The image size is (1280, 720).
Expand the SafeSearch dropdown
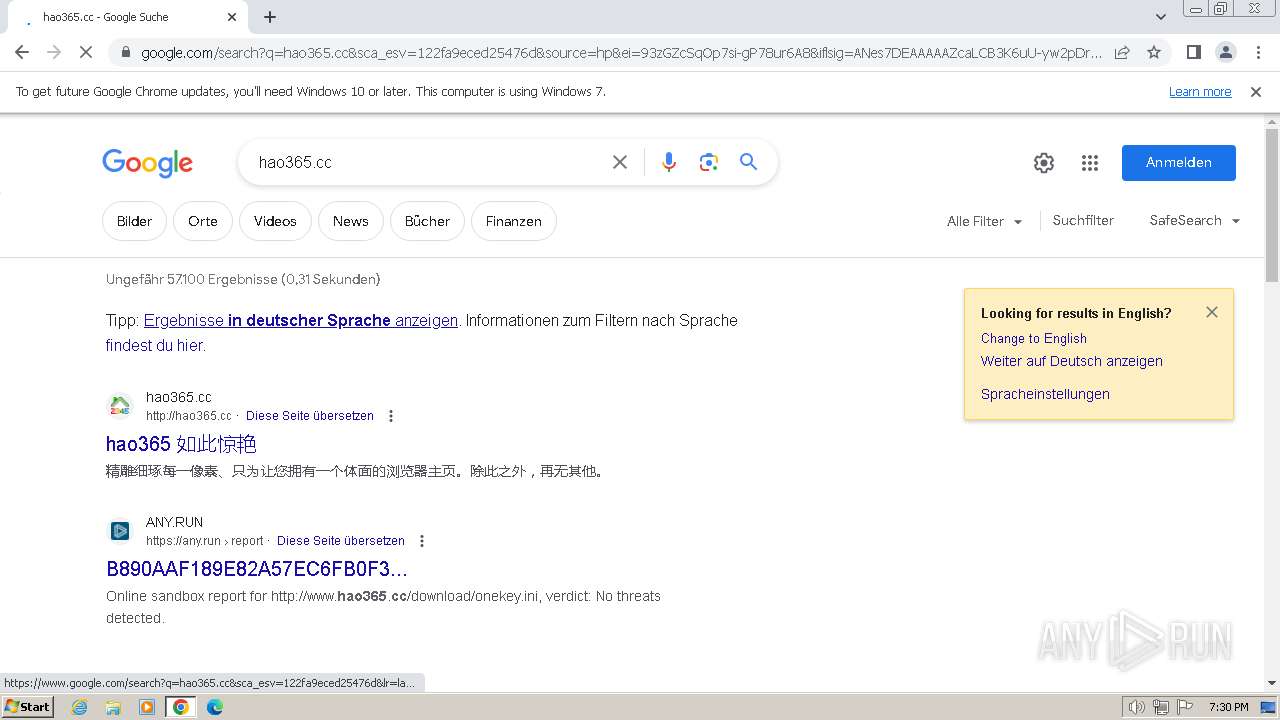[x=1194, y=221]
